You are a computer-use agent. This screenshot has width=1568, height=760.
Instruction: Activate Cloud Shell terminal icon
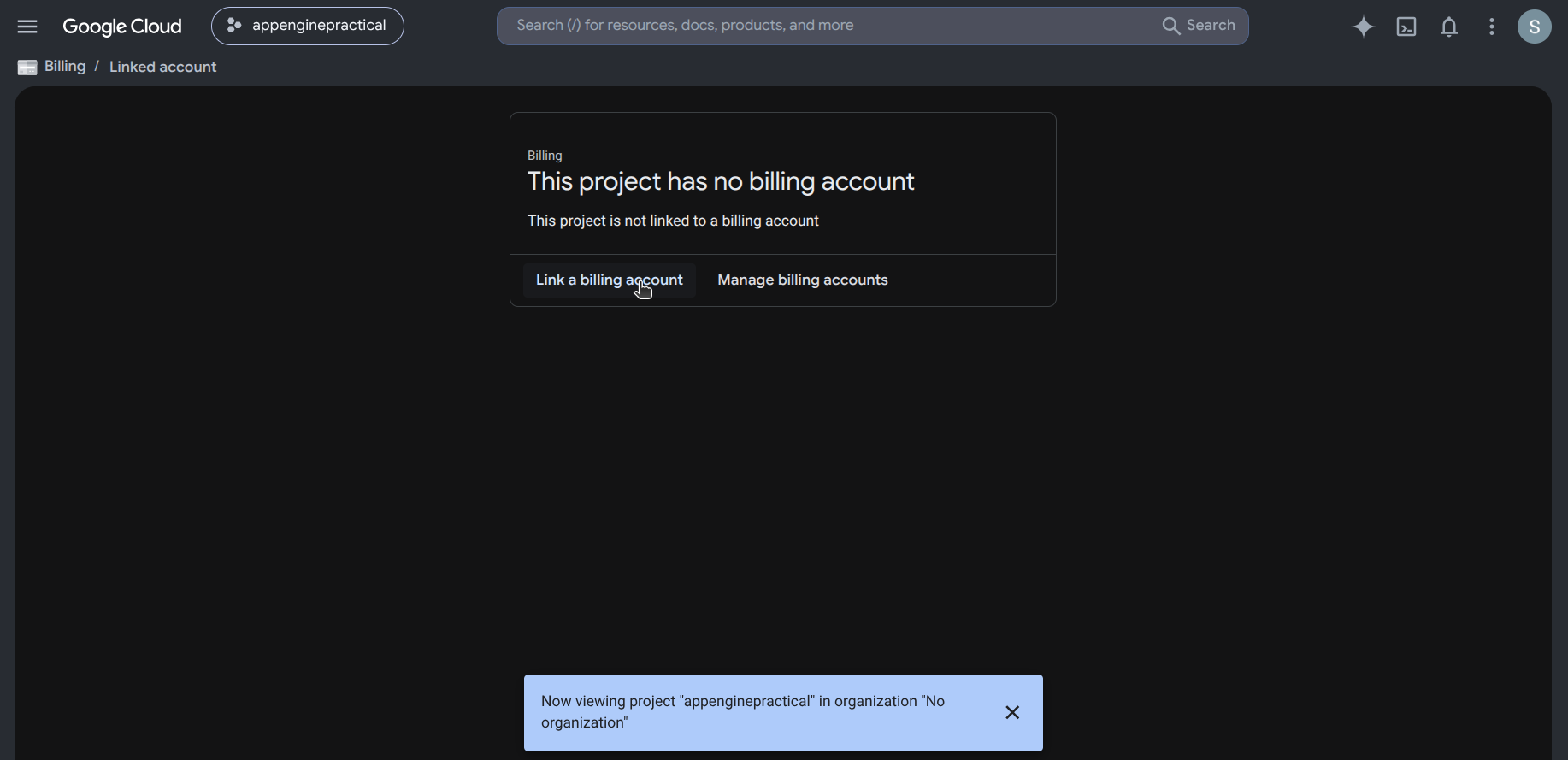click(1406, 27)
